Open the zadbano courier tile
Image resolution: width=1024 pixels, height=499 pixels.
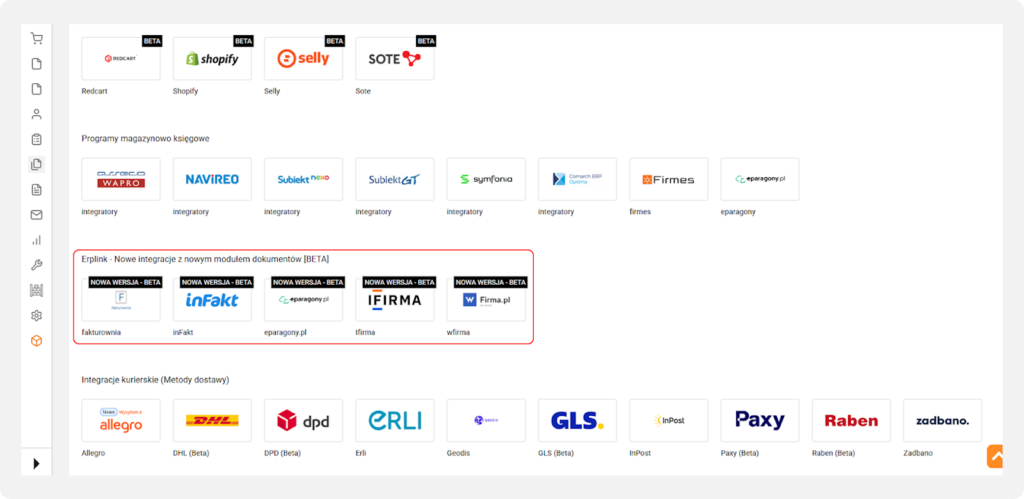point(942,421)
